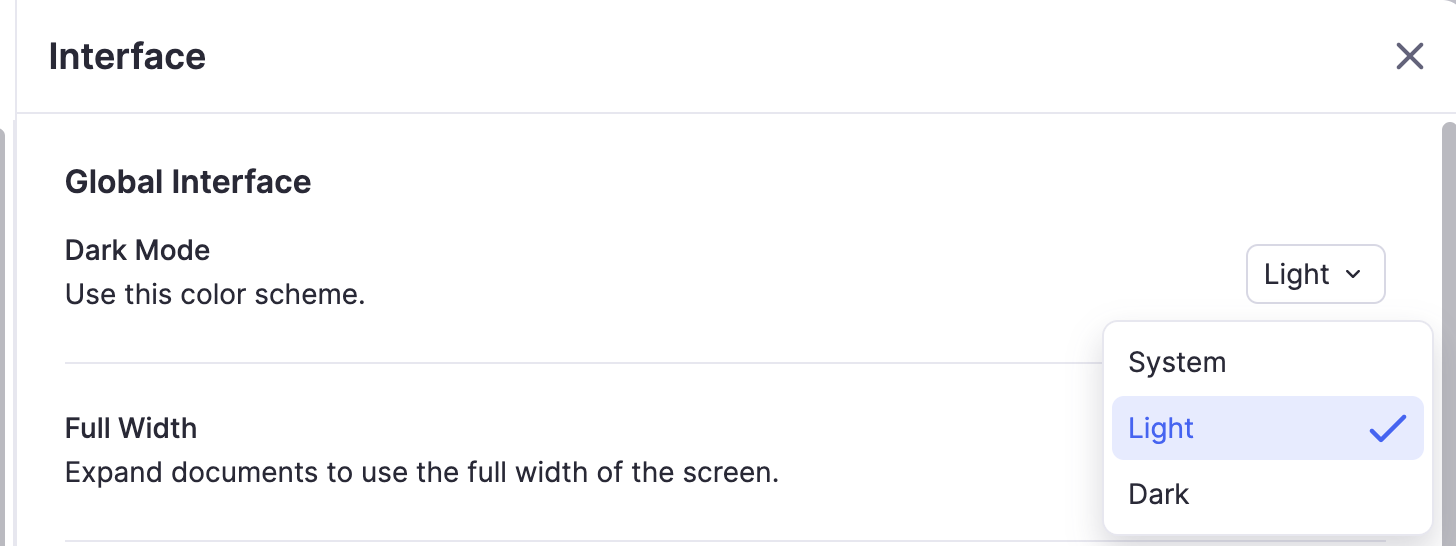Screen dimensions: 1456x546
Task: Select System from the color scheme menu
Action: 1177,362
